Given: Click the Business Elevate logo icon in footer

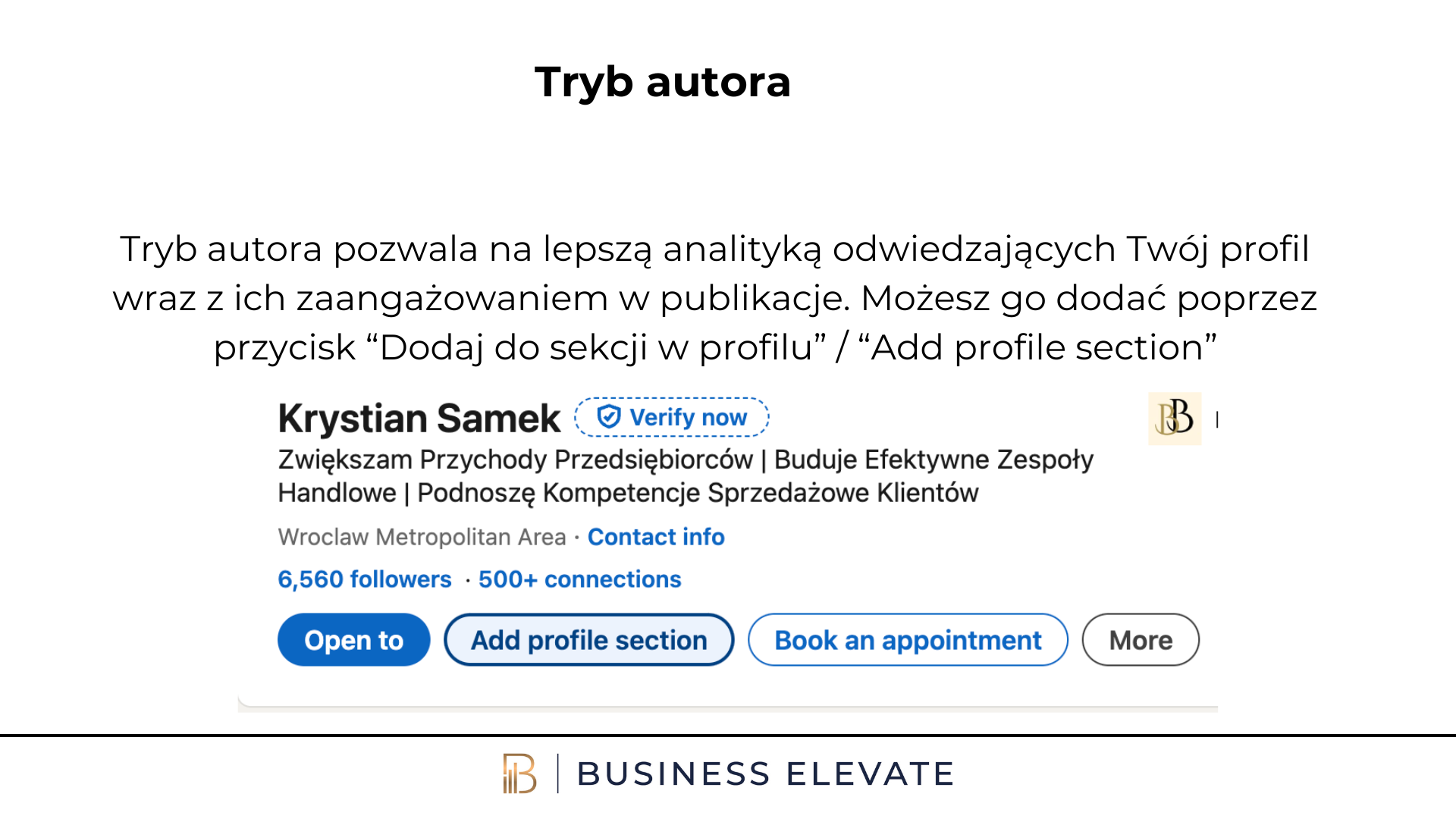Looking at the screenshot, I should click(519, 773).
